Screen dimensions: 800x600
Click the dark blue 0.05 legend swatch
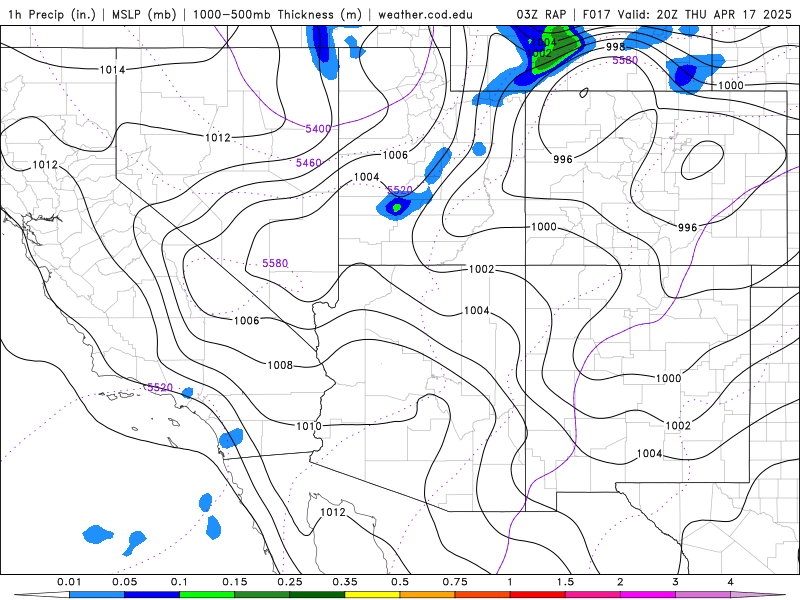[152, 595]
